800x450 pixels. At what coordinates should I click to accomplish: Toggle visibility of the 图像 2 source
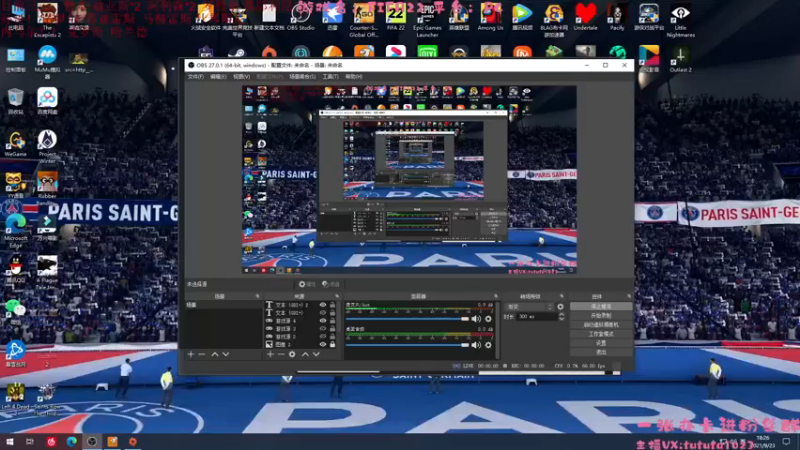click(x=322, y=344)
